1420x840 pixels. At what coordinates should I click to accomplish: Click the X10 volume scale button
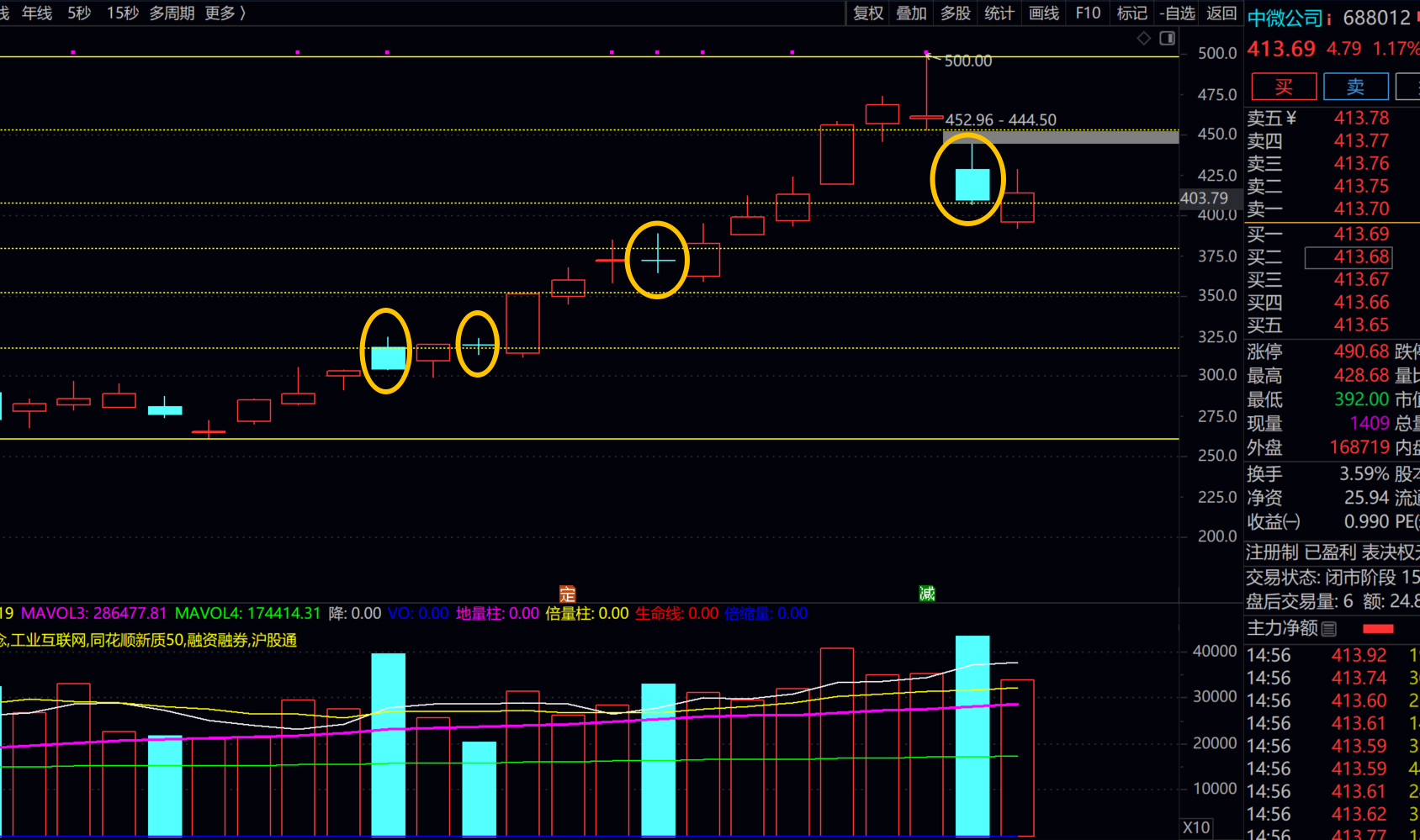pos(1196,827)
